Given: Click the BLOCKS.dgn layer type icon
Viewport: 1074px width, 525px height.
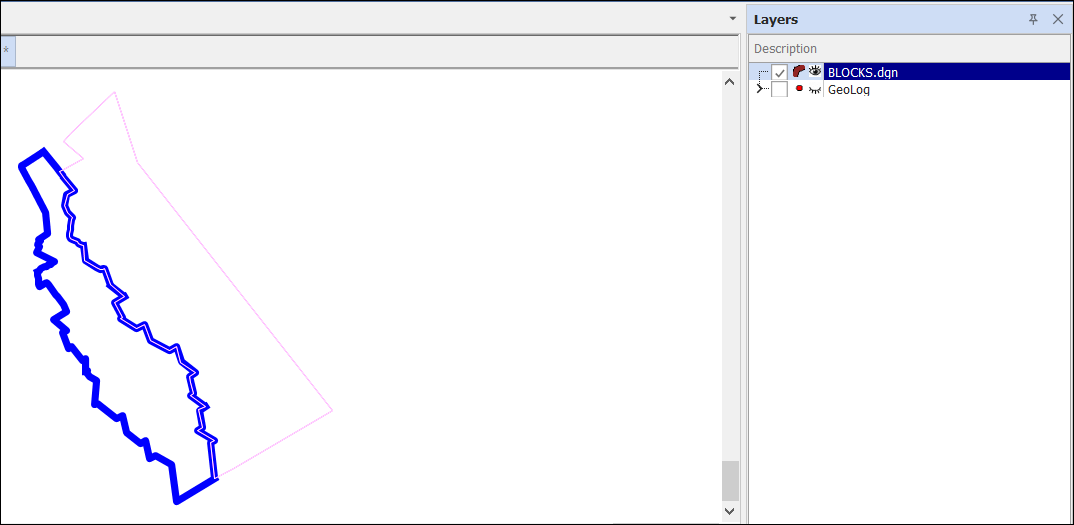Looking at the screenshot, I should coord(798,72).
